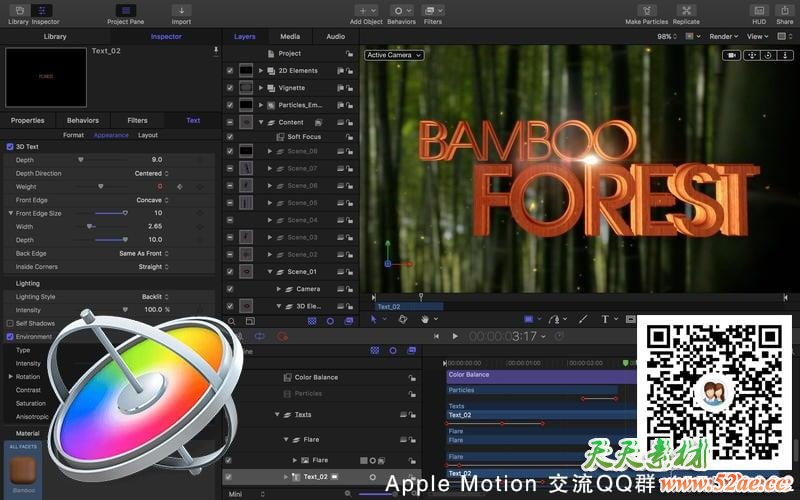Click the Replicate icon
The width and height of the screenshot is (800, 500).
(x=686, y=10)
